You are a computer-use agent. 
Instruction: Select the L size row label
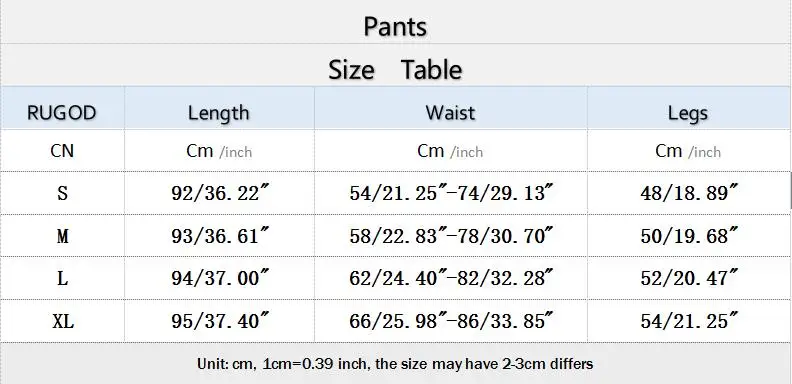point(62,278)
